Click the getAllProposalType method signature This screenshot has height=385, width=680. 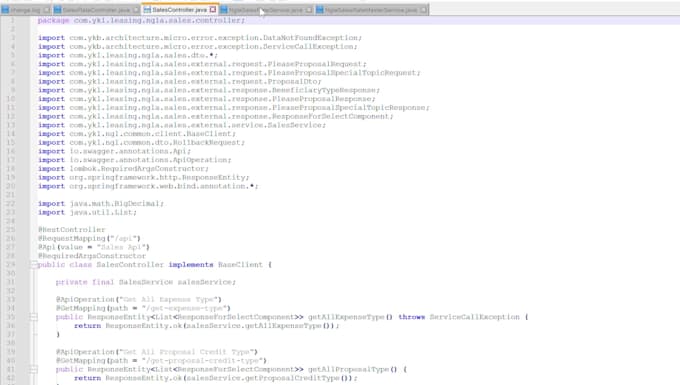(231, 369)
